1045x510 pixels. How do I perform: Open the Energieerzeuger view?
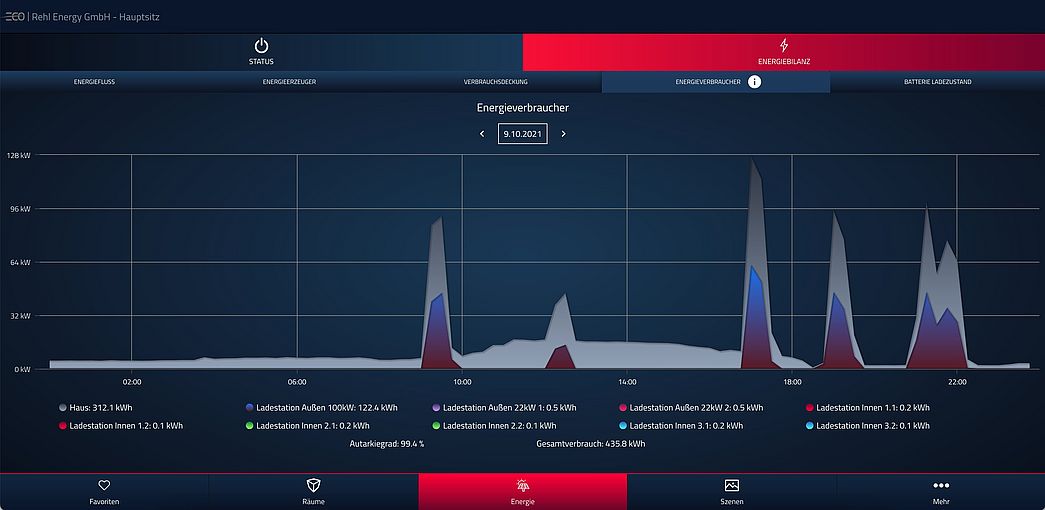click(x=289, y=82)
